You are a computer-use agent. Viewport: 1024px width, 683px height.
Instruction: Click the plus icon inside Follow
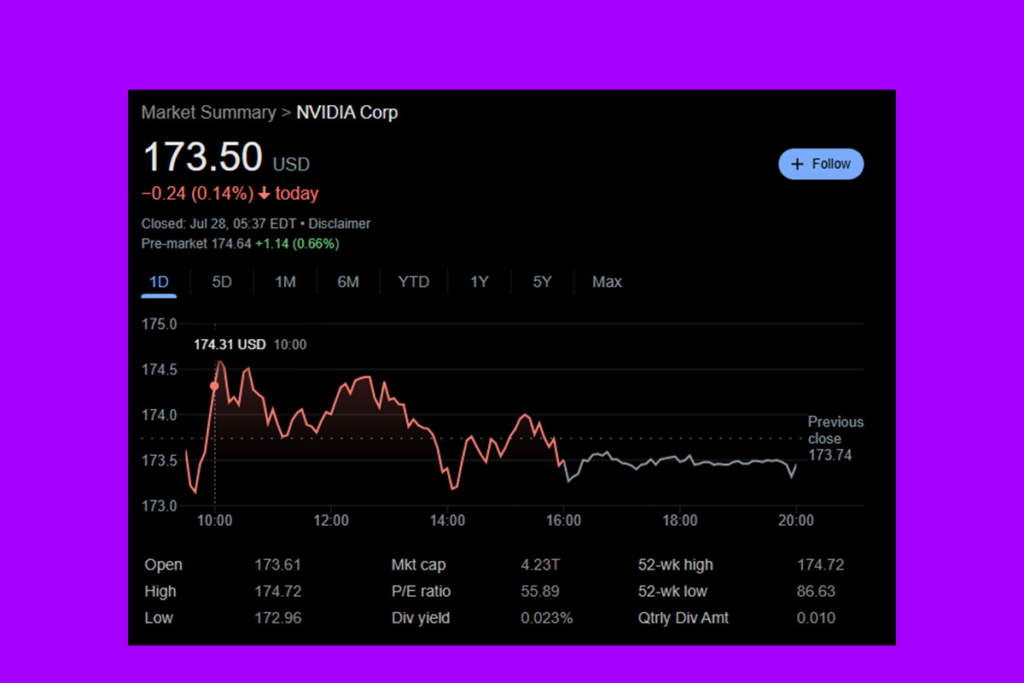tap(797, 164)
